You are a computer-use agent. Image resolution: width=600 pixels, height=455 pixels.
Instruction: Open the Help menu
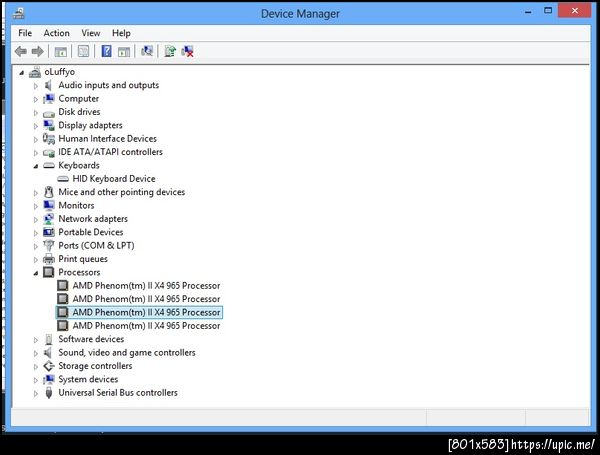point(121,33)
